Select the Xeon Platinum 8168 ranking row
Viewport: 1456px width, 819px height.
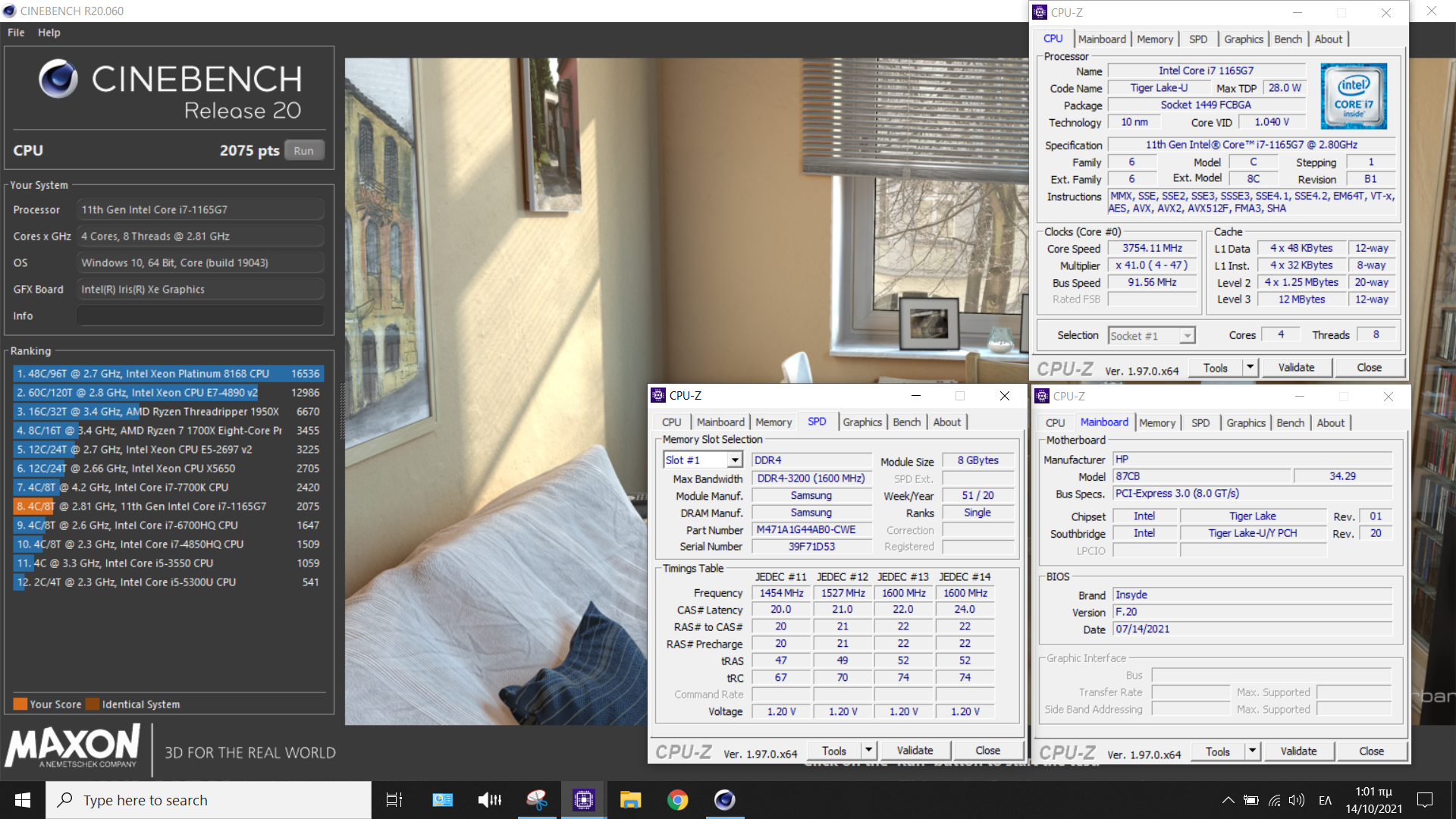coord(168,373)
